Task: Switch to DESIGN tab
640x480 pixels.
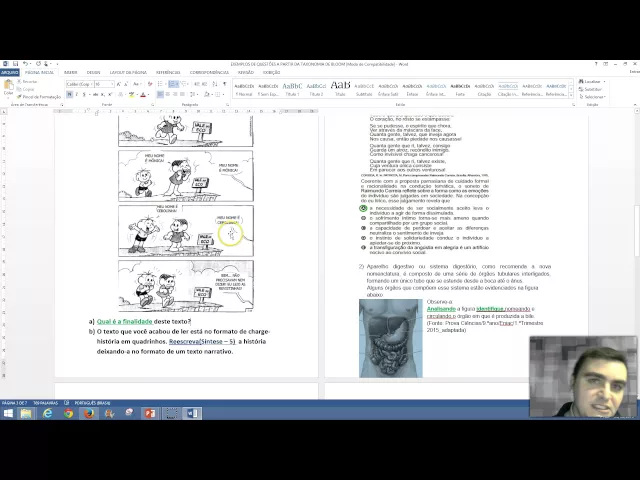Action: (93, 72)
